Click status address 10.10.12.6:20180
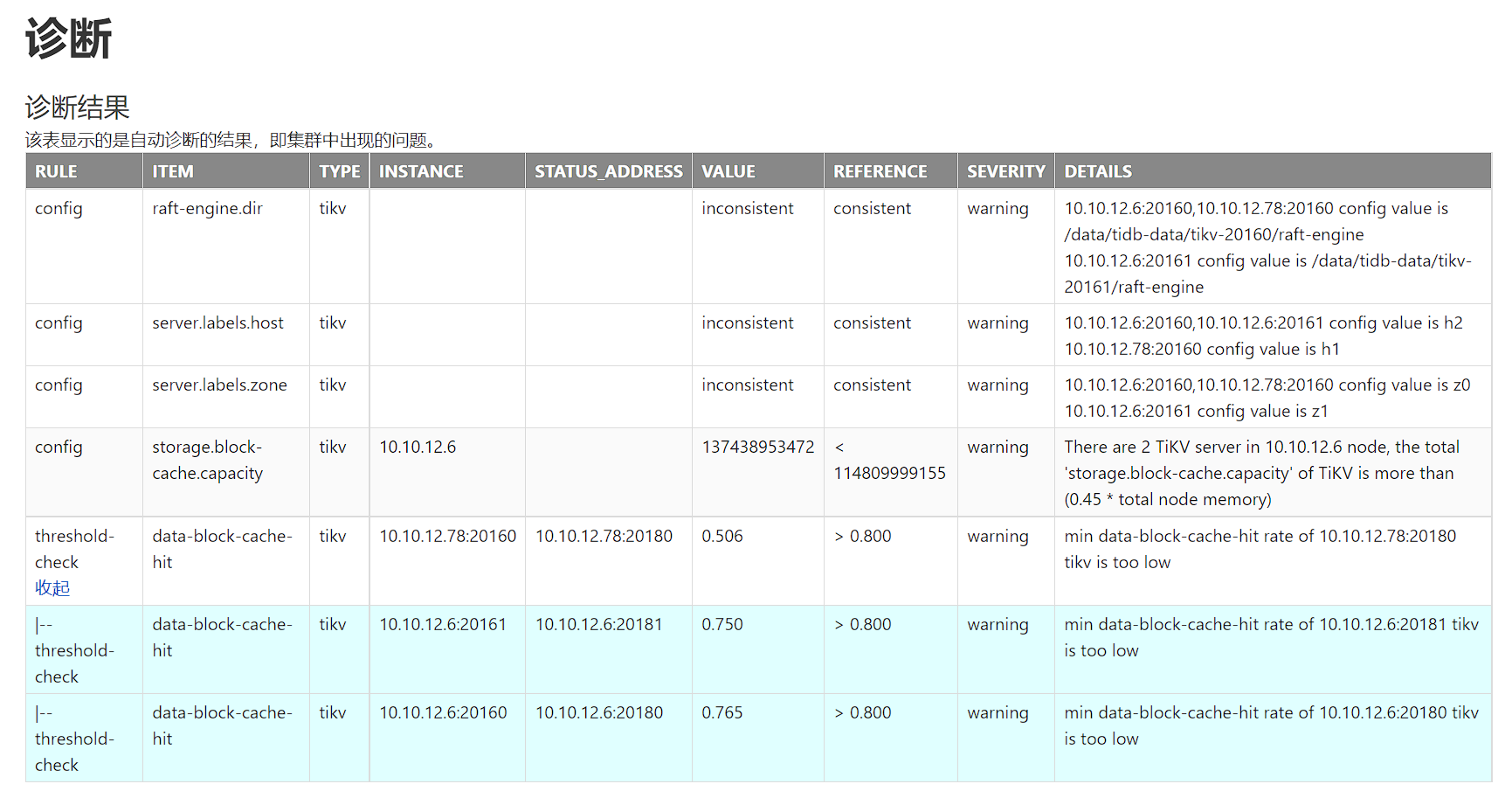 tap(599, 713)
